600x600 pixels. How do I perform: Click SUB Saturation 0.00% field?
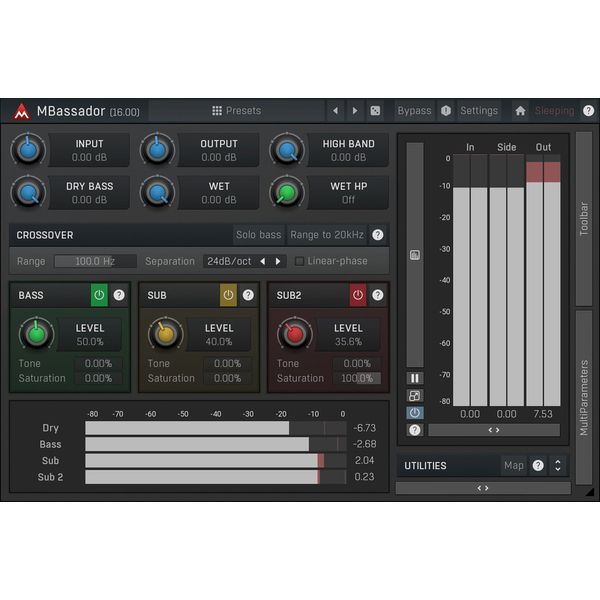(x=228, y=378)
